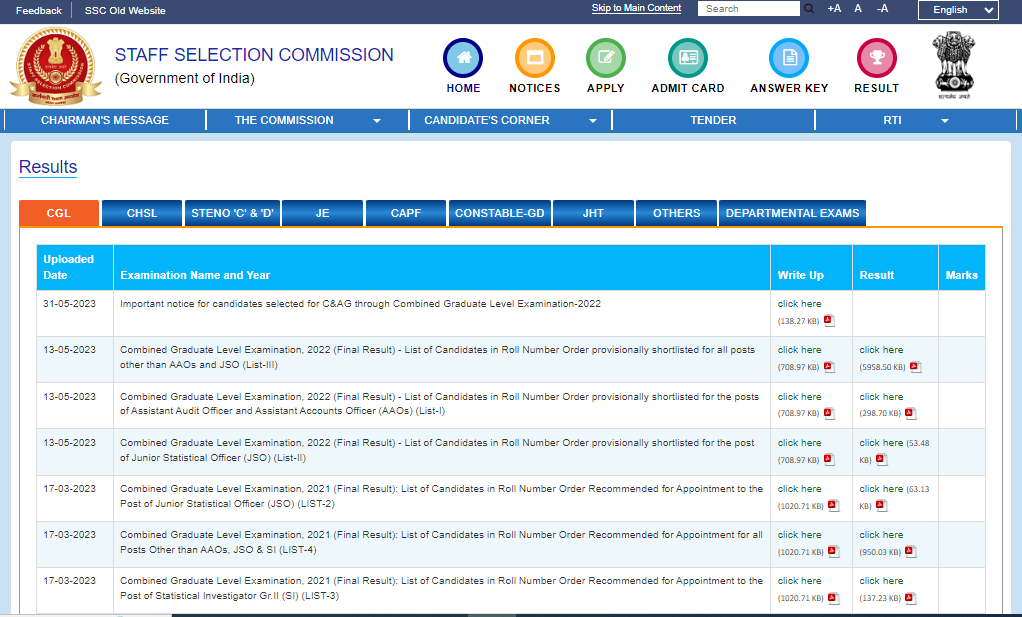The image size is (1022, 617).
Task: Click 'click here' Write Up for 31-05-2023 notice
Action: coord(799,304)
